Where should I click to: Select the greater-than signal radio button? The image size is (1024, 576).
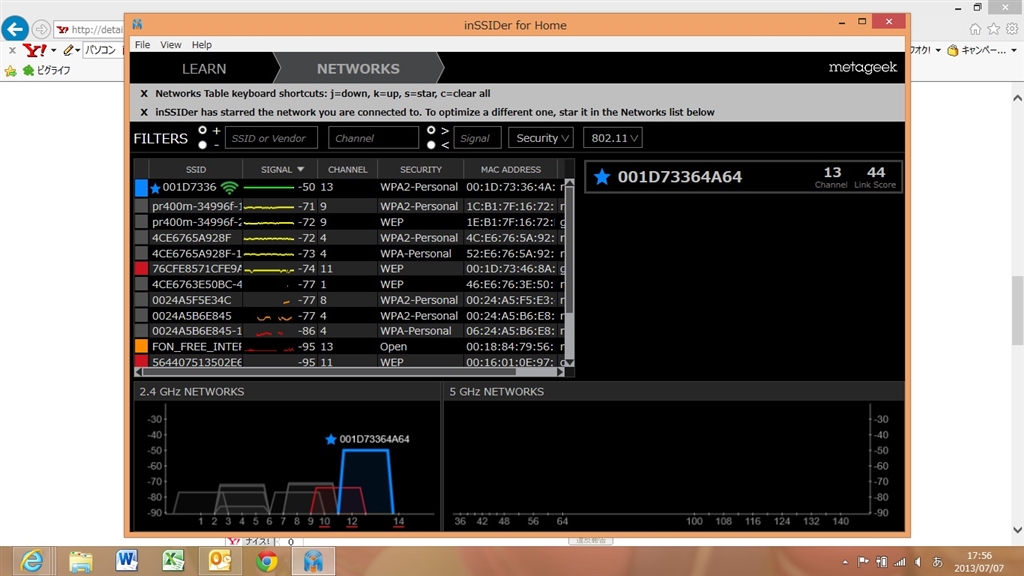pos(431,131)
